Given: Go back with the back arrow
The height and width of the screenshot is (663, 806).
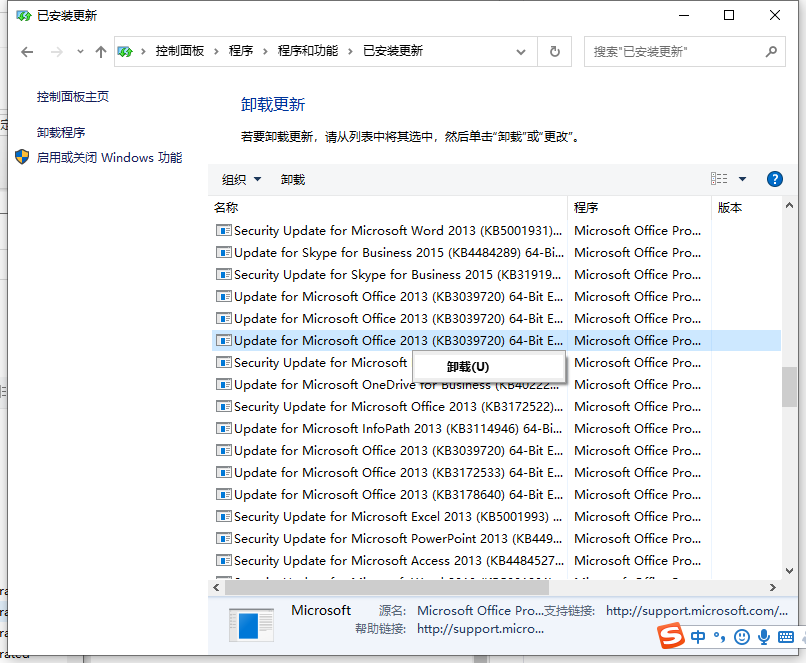Looking at the screenshot, I should coord(27,51).
